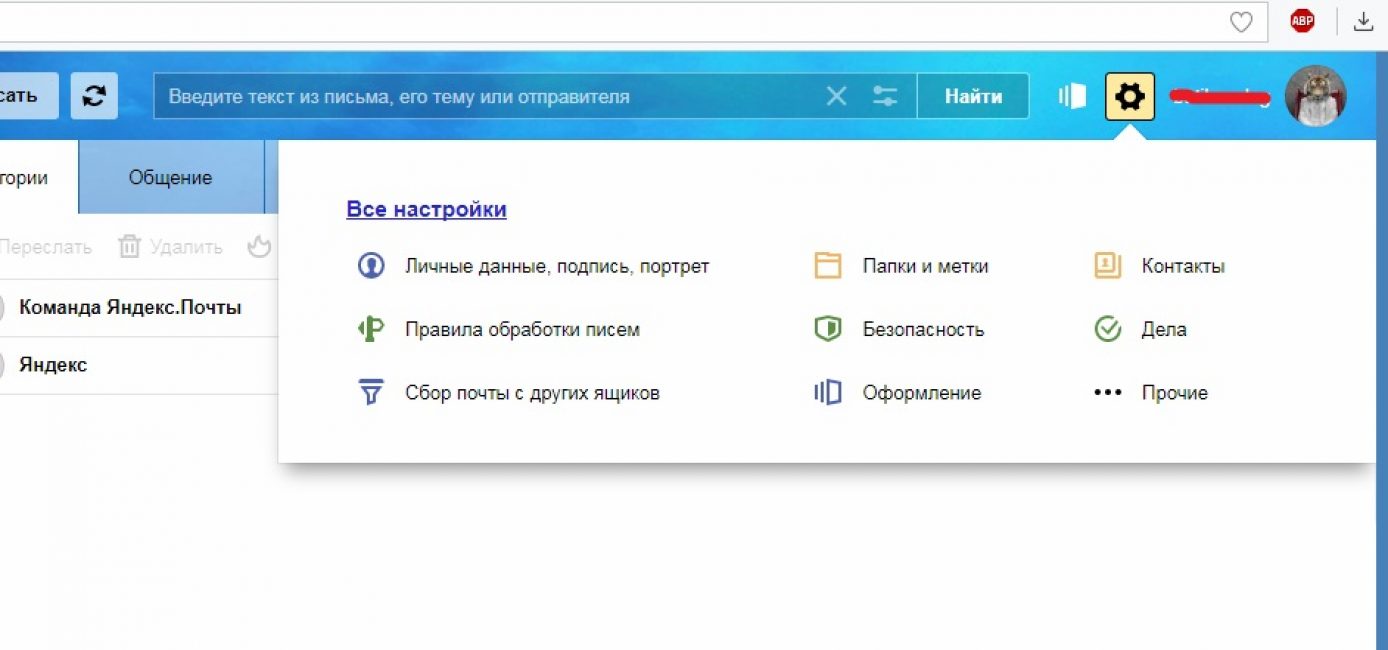Click the folders and labels folder icon
1388x650 pixels.
pos(828,266)
